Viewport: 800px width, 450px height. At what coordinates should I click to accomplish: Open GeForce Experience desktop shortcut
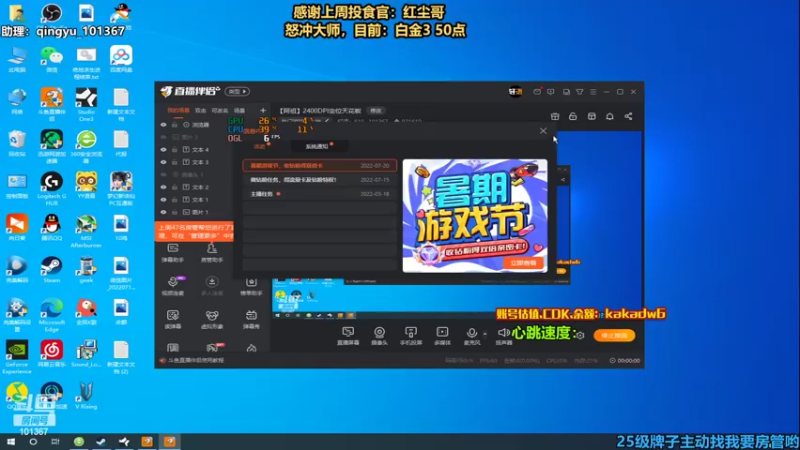[17, 357]
